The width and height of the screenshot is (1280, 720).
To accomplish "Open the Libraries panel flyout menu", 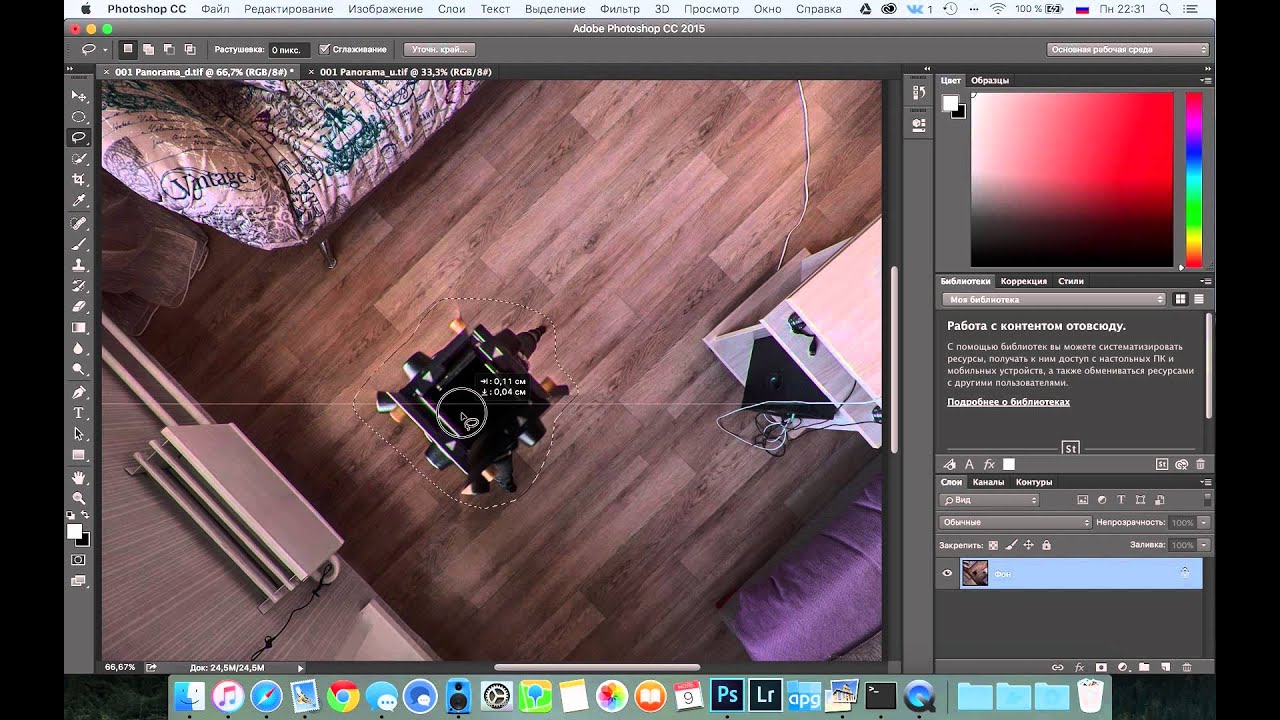I will point(1207,281).
